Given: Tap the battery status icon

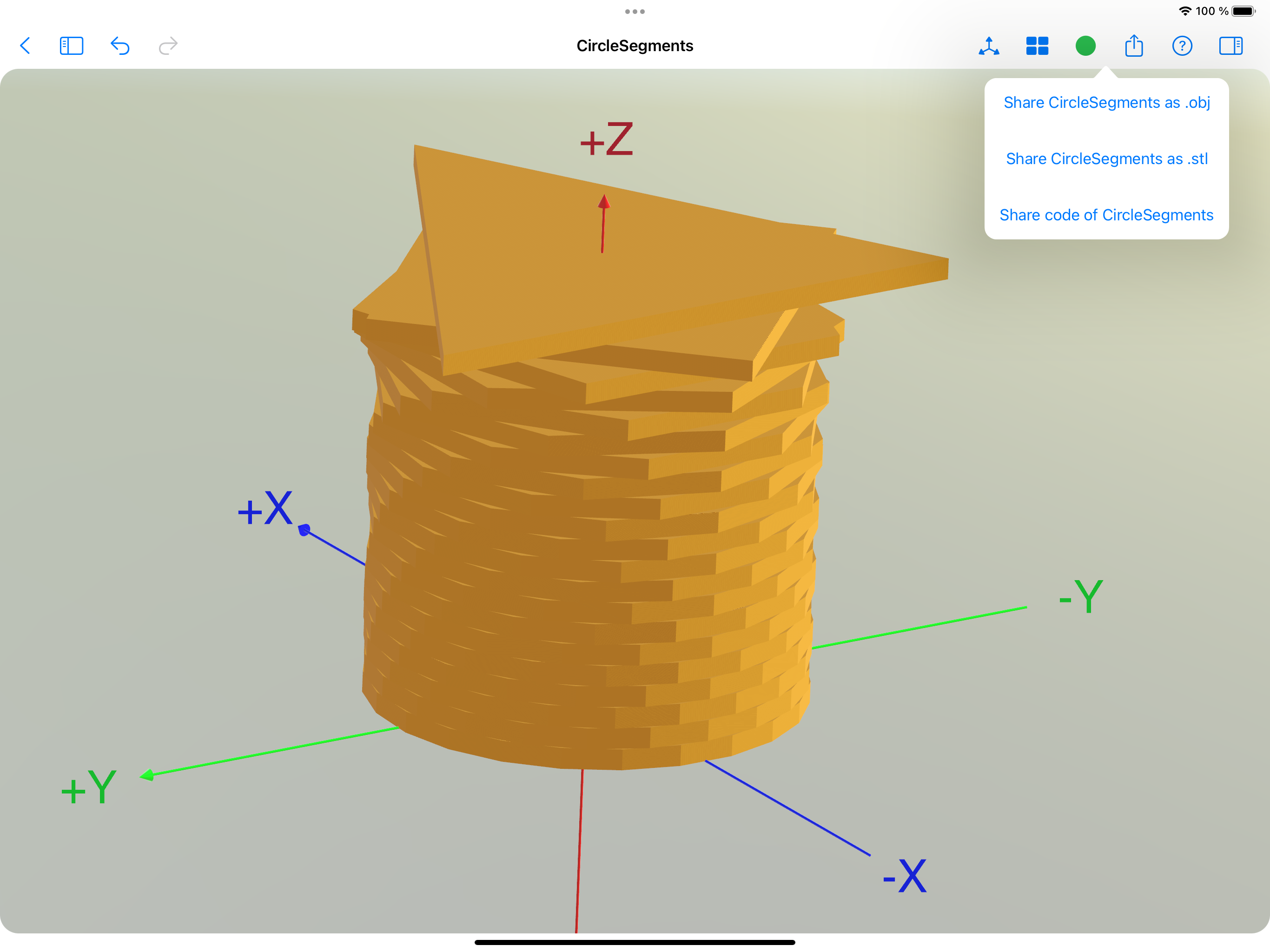Looking at the screenshot, I should point(1244,12).
